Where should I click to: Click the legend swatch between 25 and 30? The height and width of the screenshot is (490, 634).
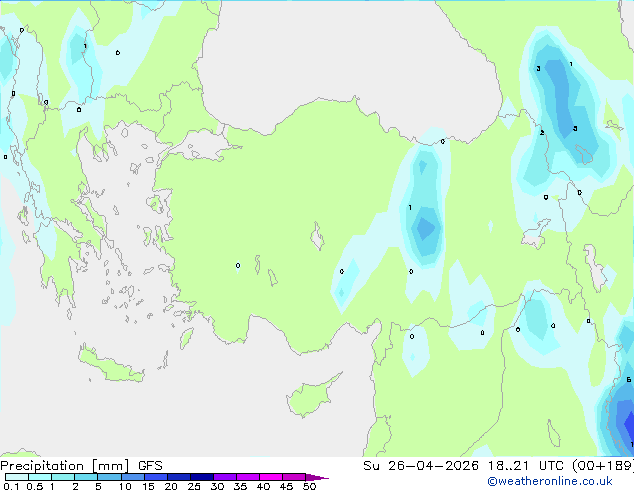(x=202, y=477)
